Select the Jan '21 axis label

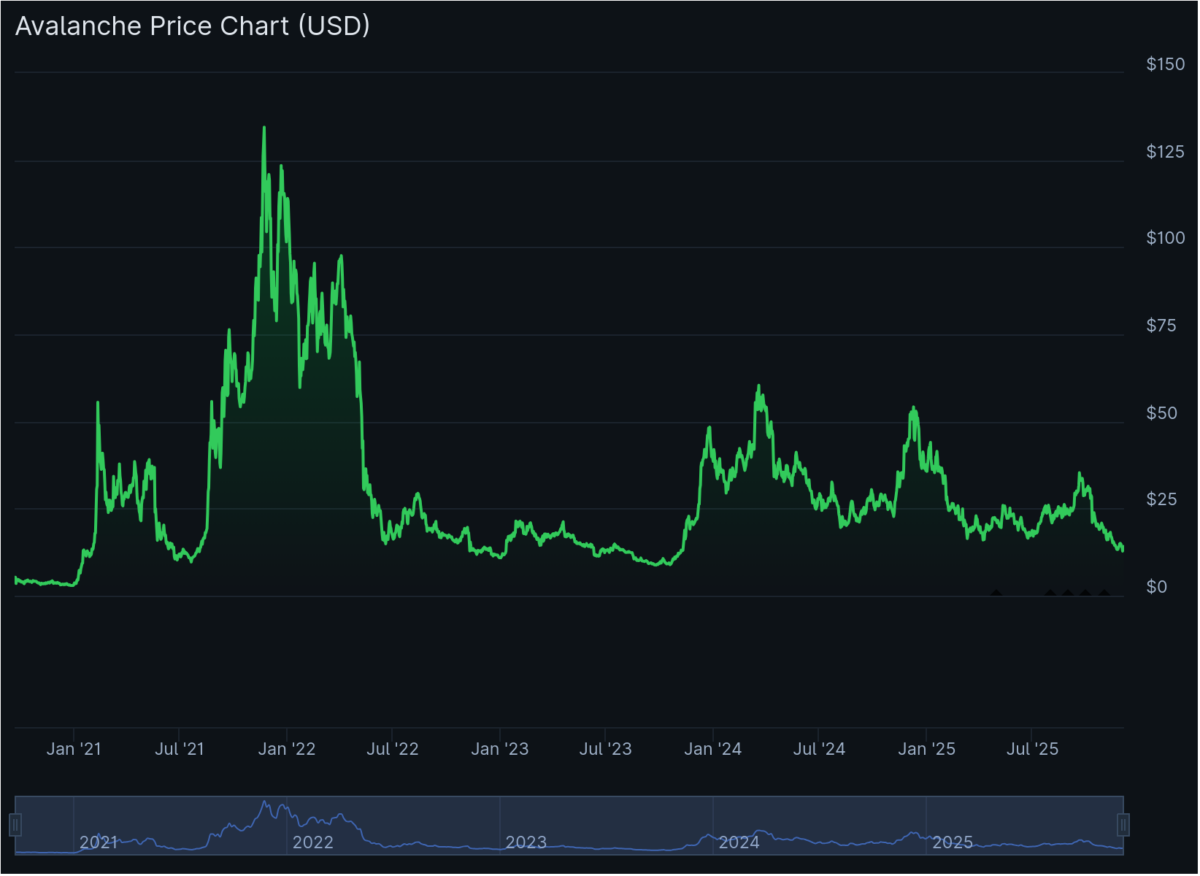tap(73, 748)
